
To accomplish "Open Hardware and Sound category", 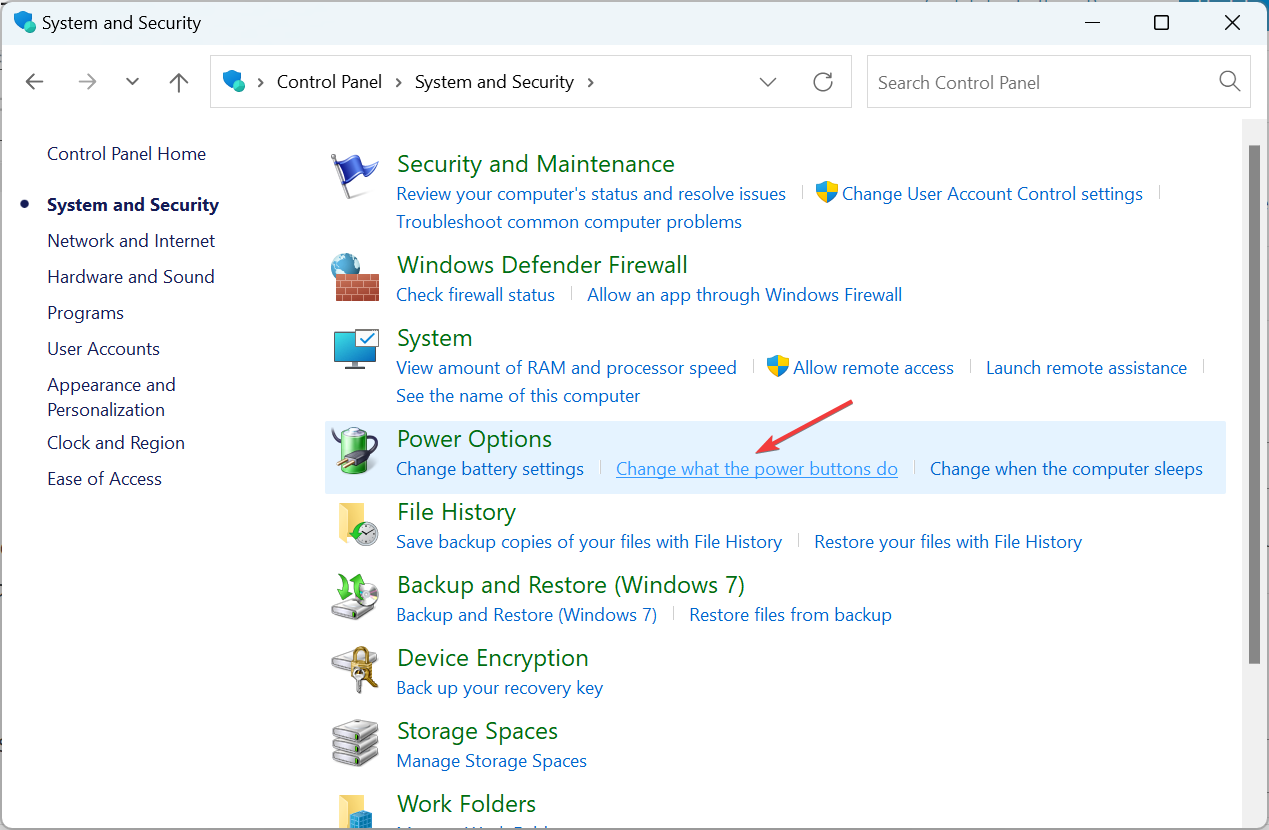I will pyautogui.click(x=131, y=277).
